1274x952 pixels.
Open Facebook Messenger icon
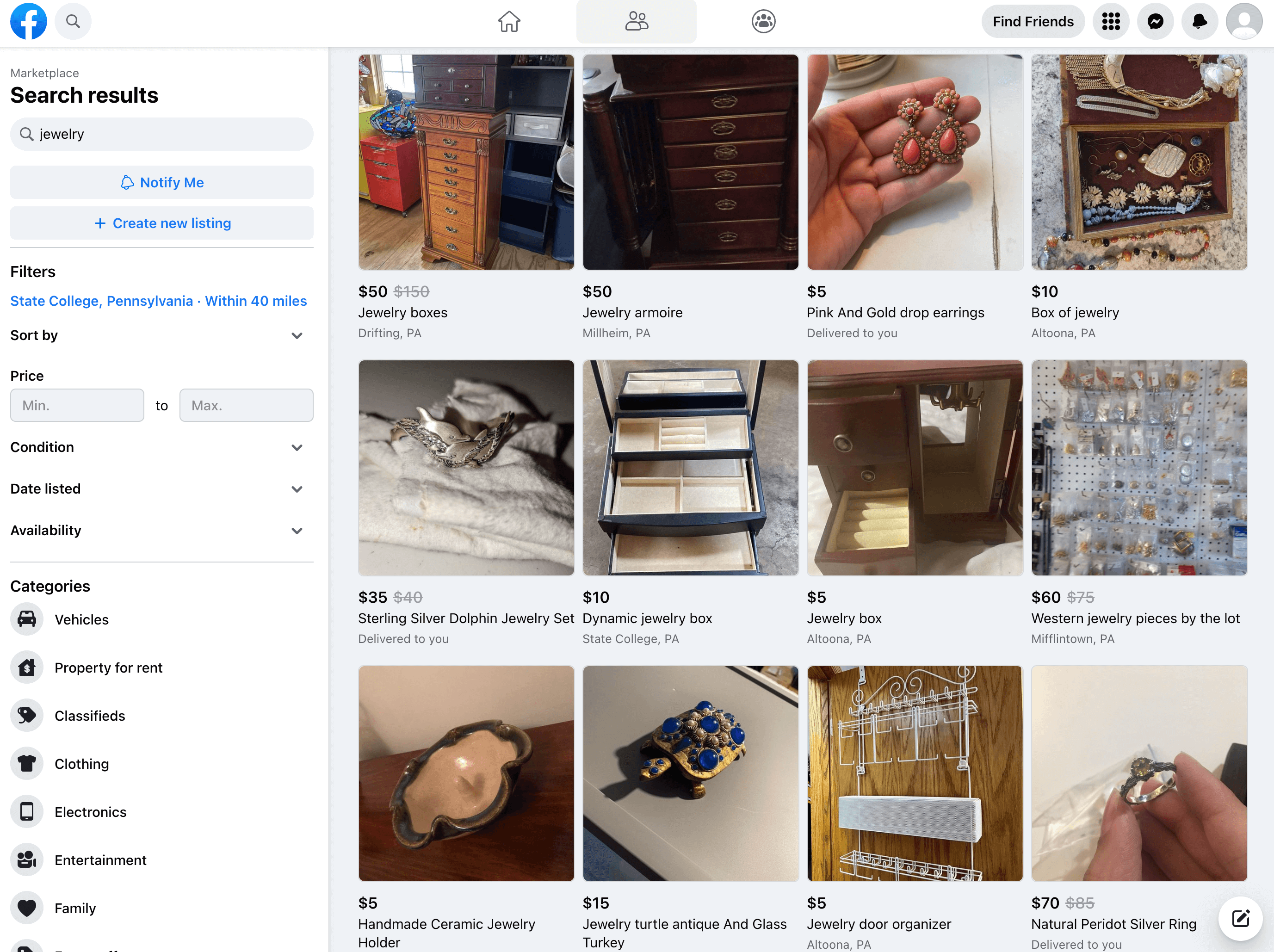click(1155, 20)
